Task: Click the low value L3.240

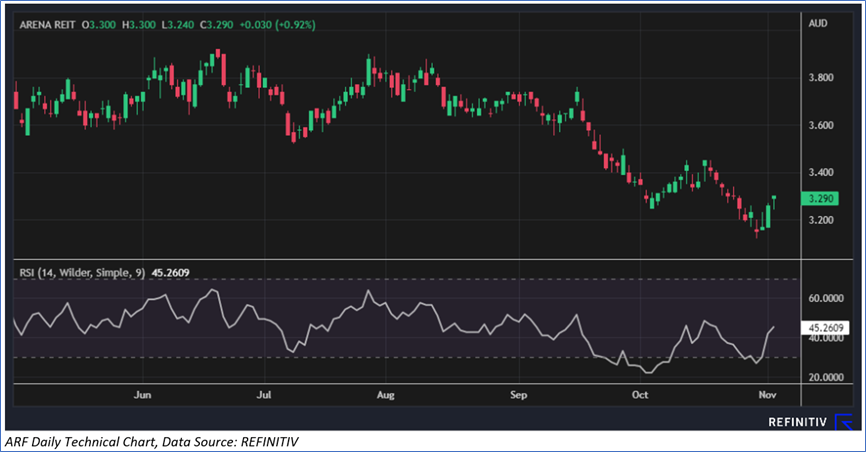Action: (x=178, y=25)
